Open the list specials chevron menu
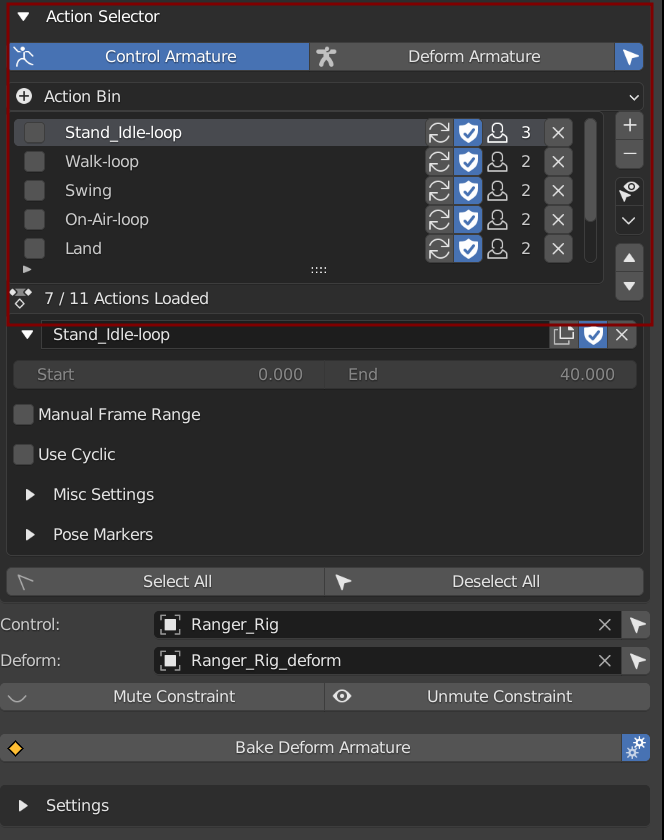664x840 pixels. (x=629, y=220)
